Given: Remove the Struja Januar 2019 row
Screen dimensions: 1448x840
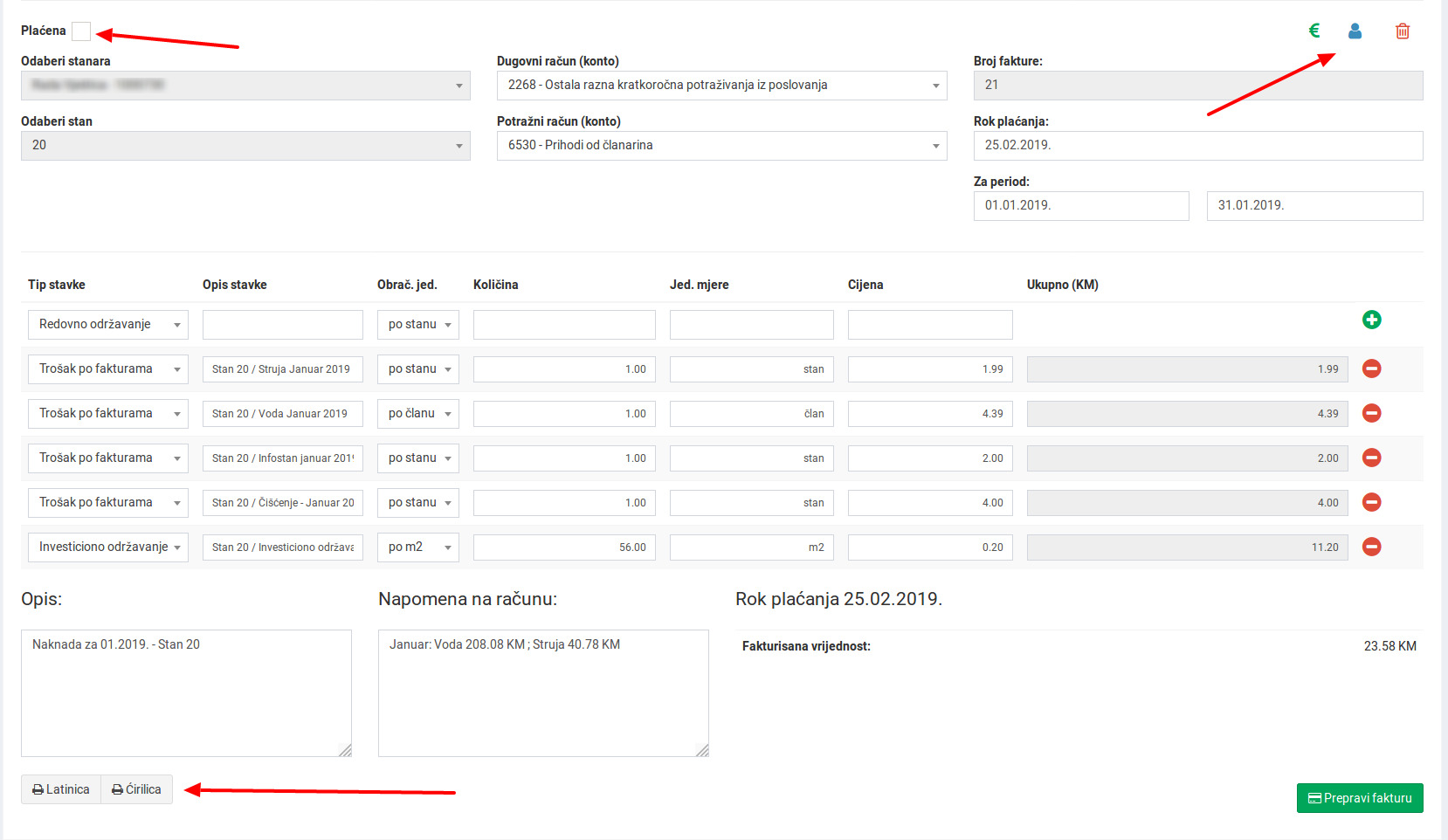Looking at the screenshot, I should pyautogui.click(x=1371, y=368).
